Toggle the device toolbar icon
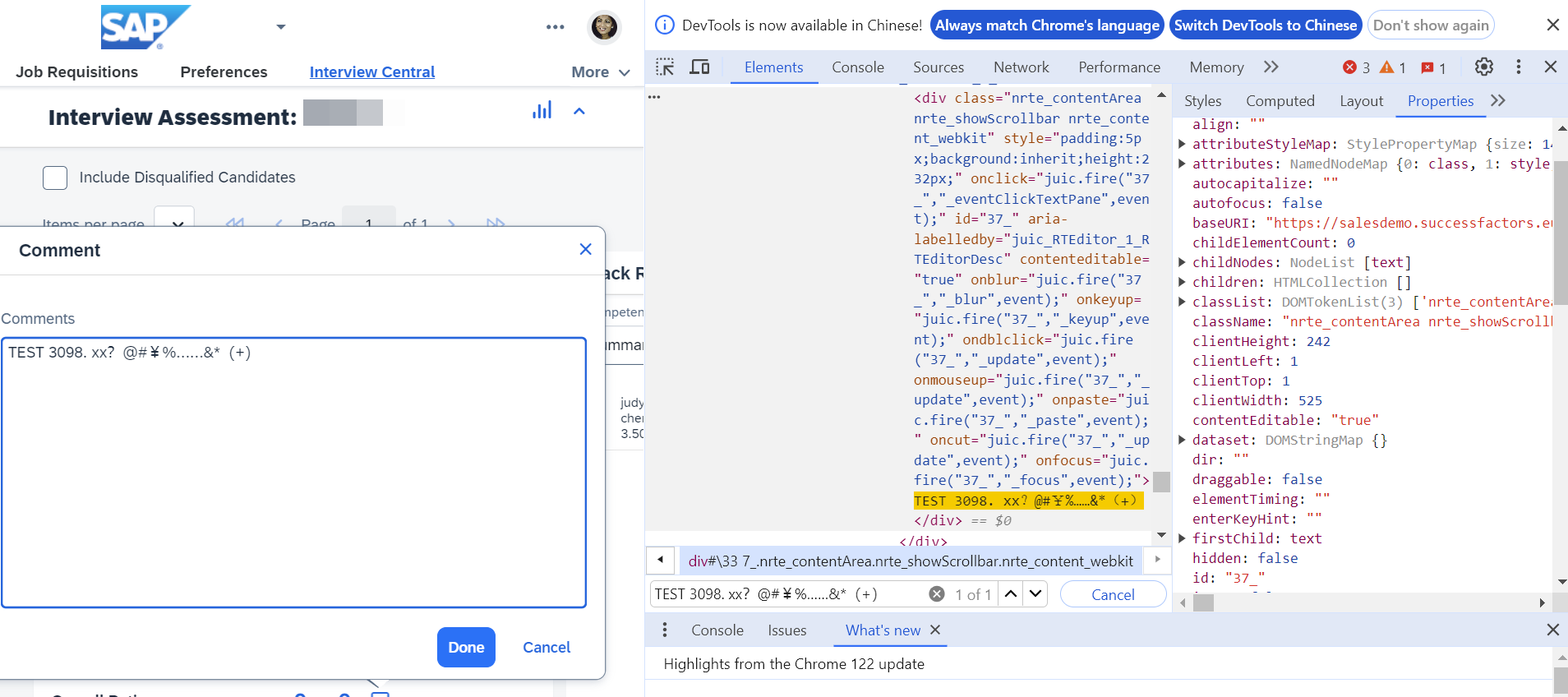The height and width of the screenshot is (697, 1568). [x=699, y=67]
